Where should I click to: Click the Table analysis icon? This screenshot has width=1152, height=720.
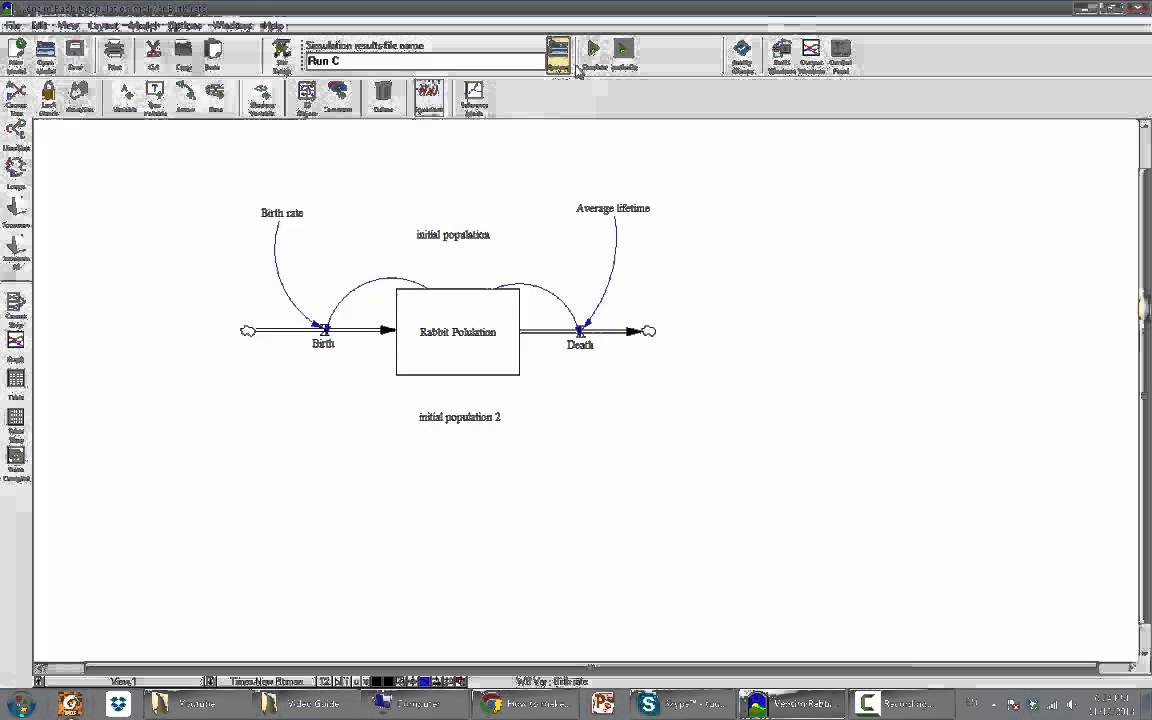tap(16, 384)
